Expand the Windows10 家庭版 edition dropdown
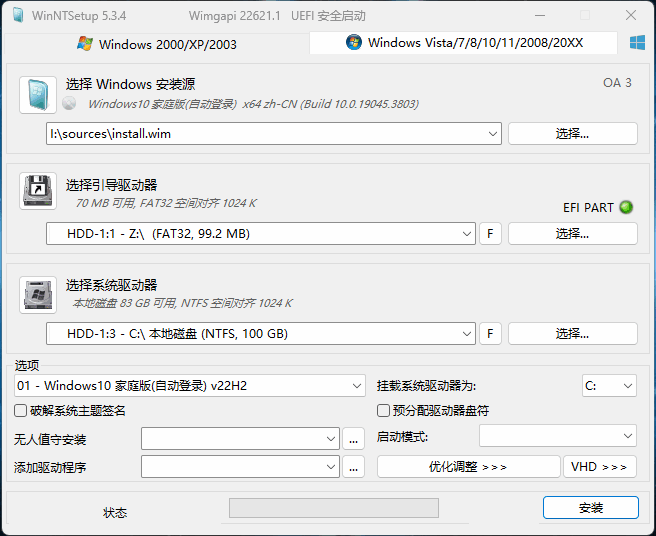This screenshot has height=536, width=656. tap(356, 385)
